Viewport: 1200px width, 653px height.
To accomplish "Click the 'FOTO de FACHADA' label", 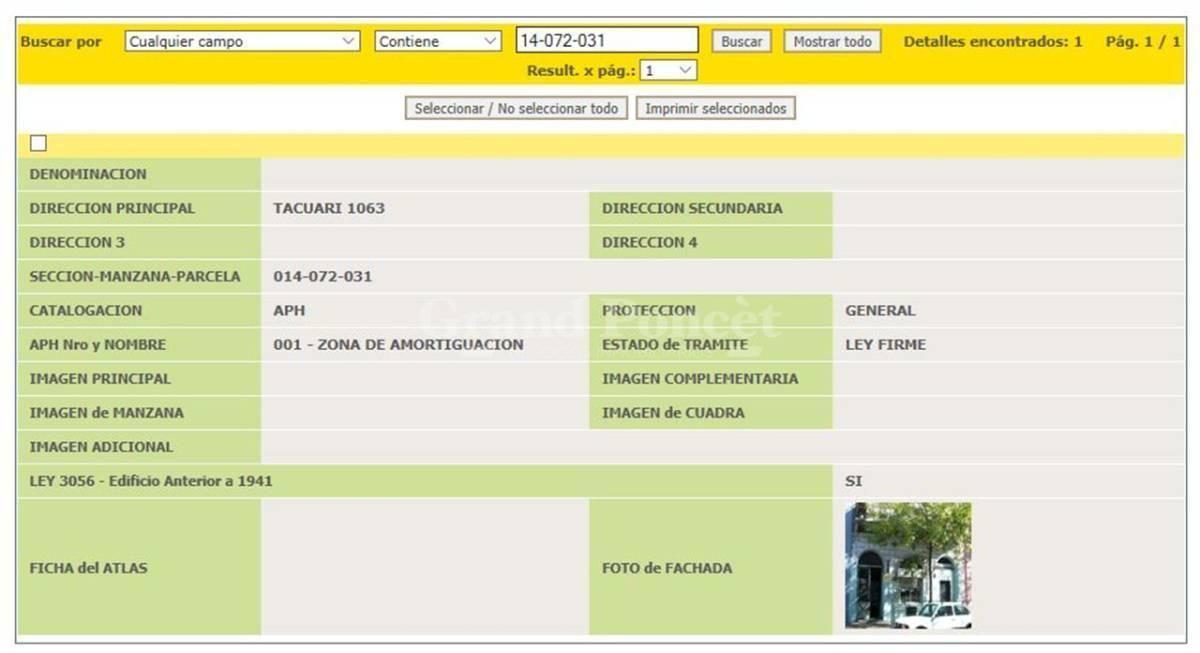I will 667,568.
